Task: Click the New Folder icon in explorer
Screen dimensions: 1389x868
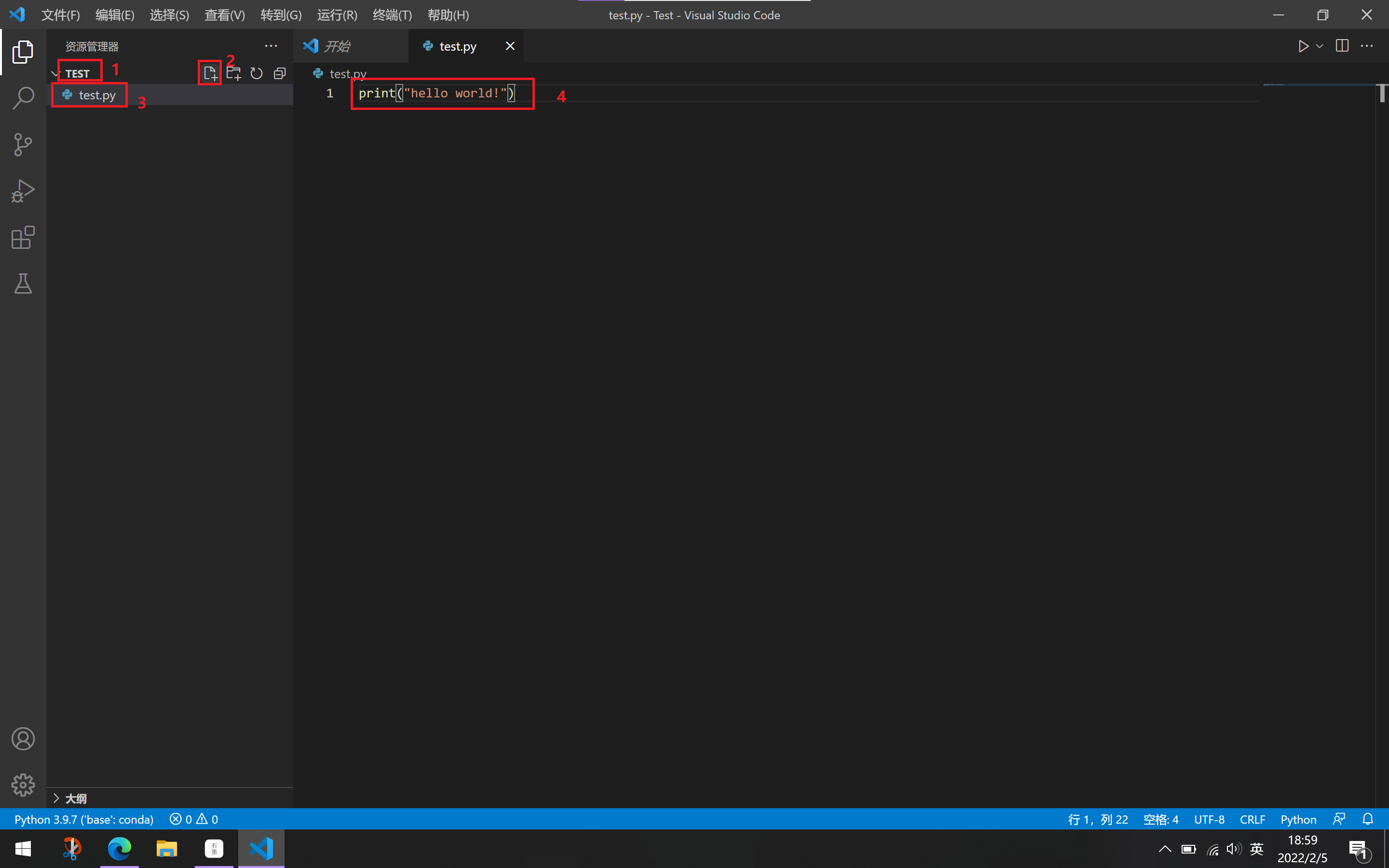Action: pos(233,73)
